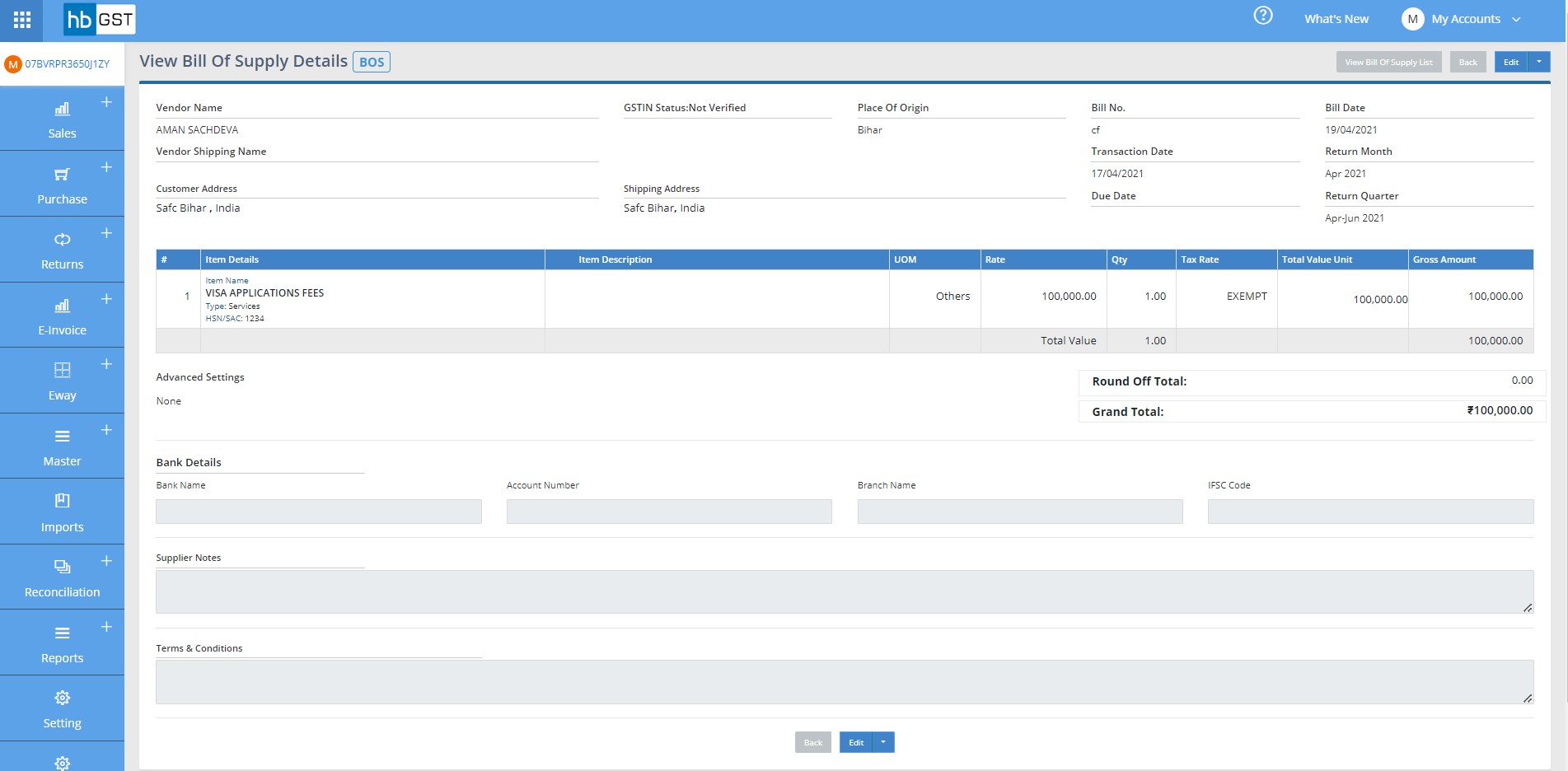Click the M profile avatar next to My Accounts

pyautogui.click(x=1412, y=19)
